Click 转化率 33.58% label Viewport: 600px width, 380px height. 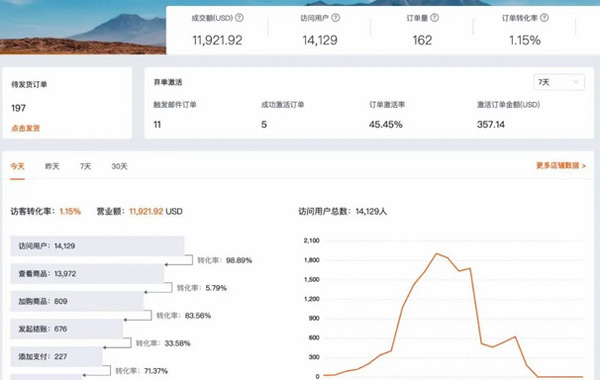pos(163,343)
